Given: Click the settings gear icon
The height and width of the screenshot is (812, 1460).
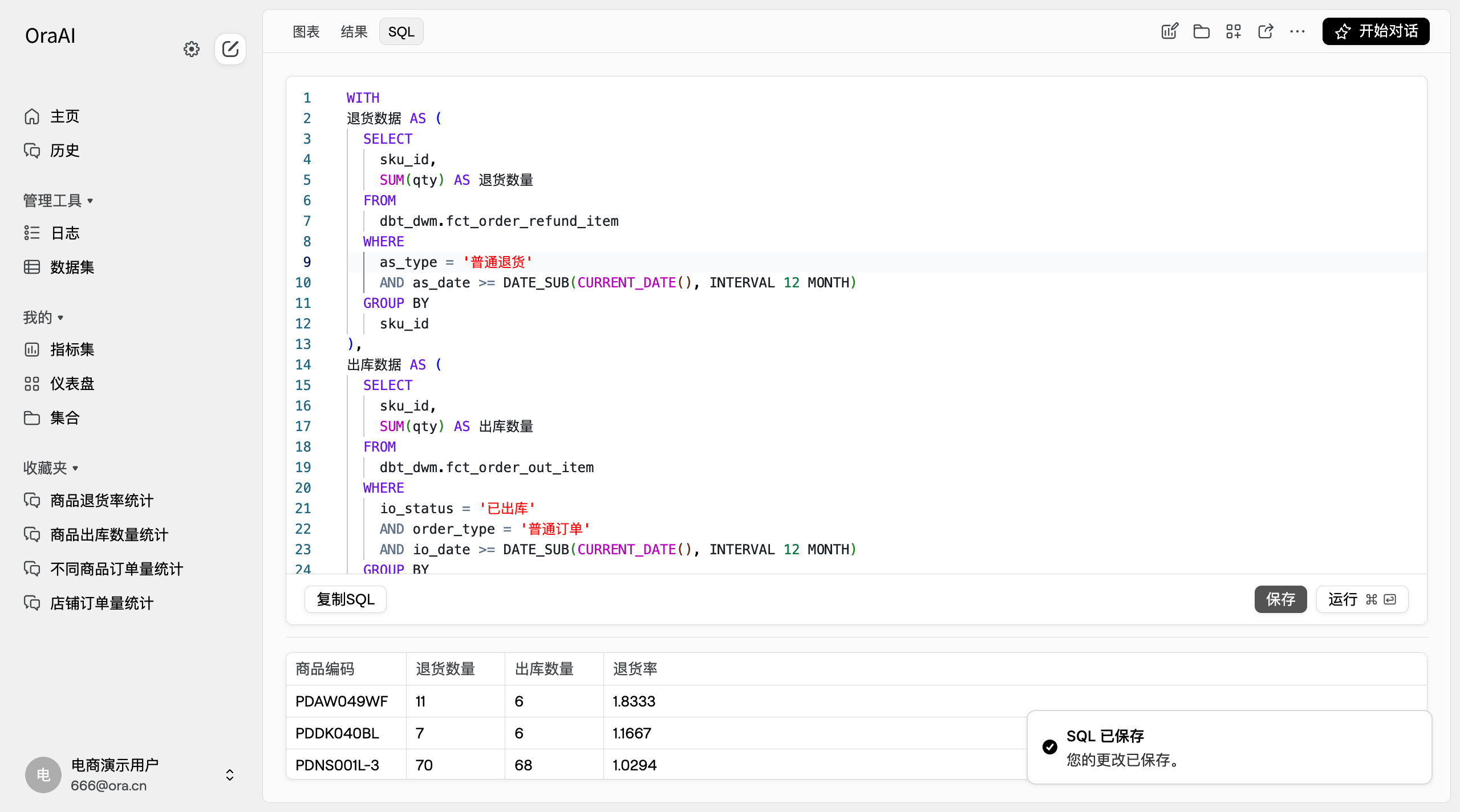Looking at the screenshot, I should (192, 49).
